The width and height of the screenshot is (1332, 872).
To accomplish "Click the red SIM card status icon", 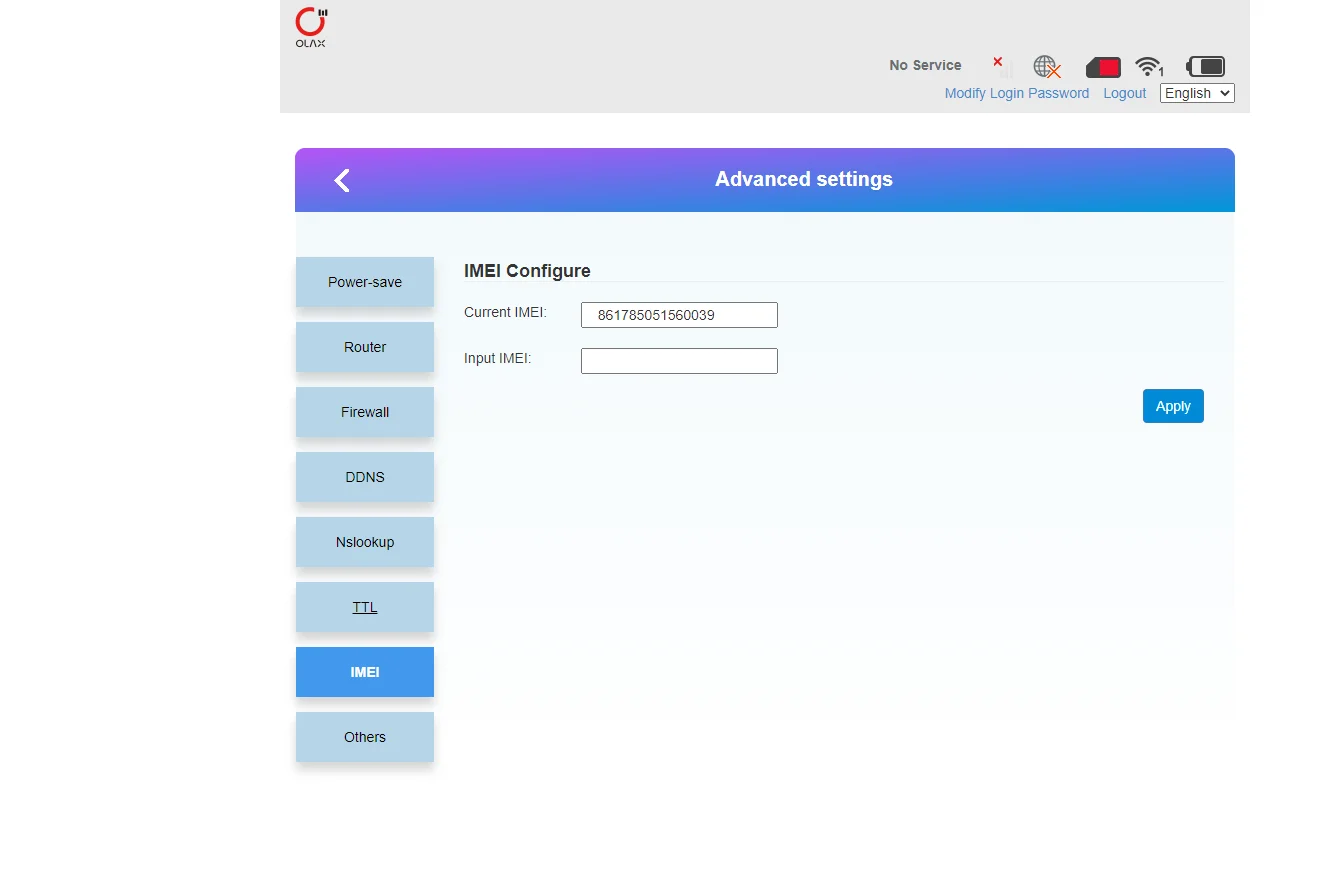I will 1103,67.
